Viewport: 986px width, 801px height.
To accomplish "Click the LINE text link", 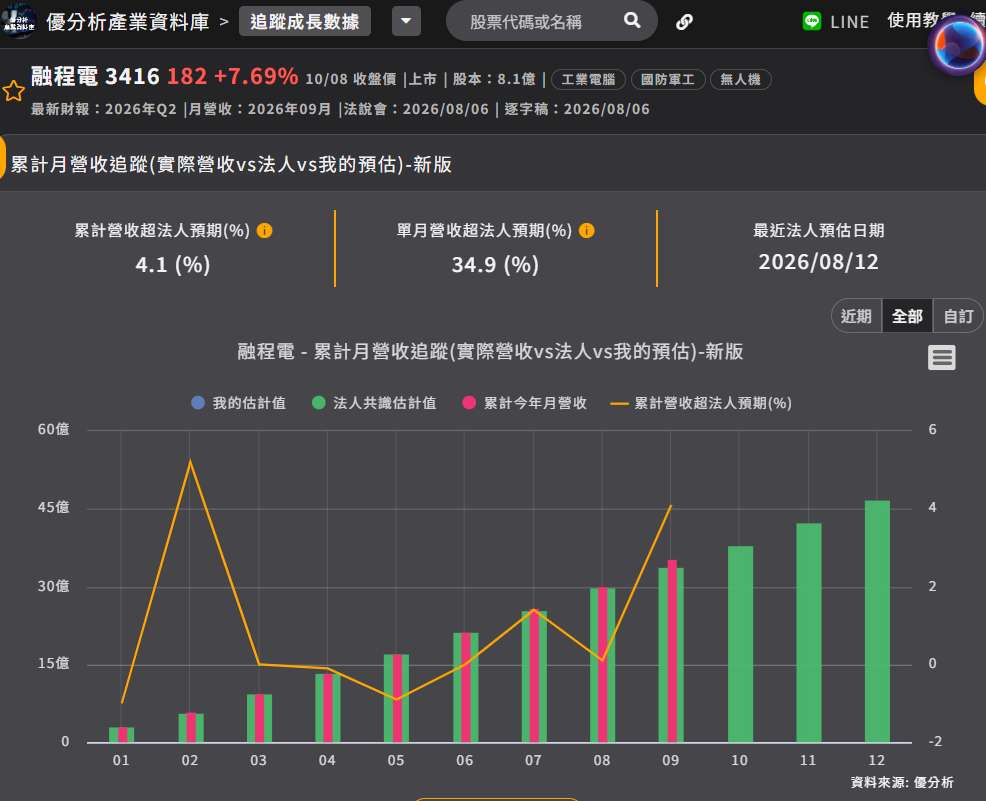I will 850,22.
